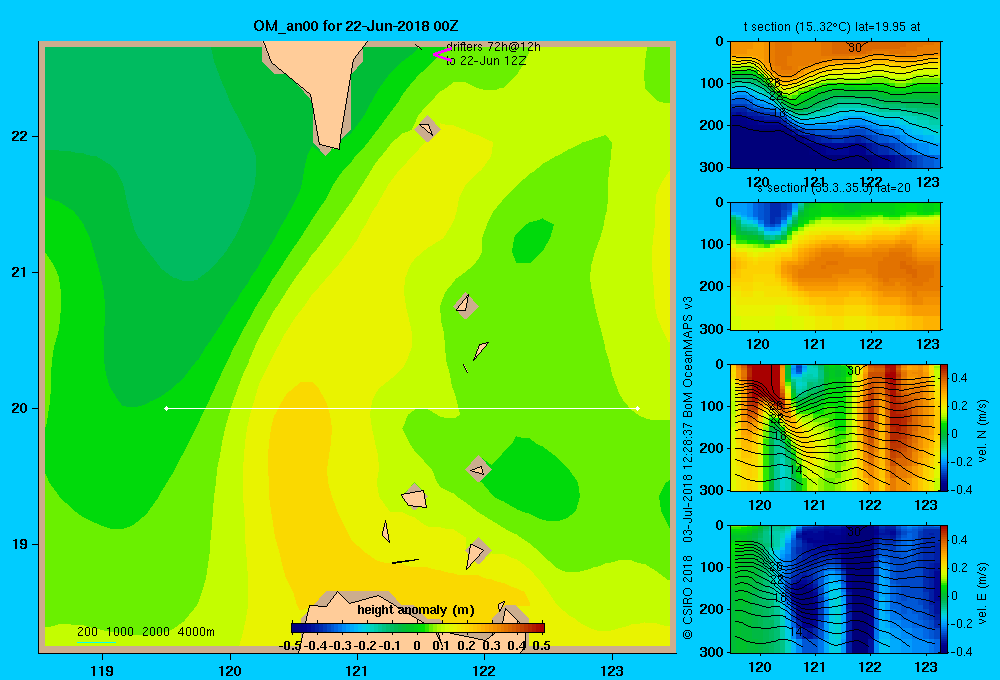The image size is (1000, 680).
Task: Open the salinity section panel
Action: point(835,266)
